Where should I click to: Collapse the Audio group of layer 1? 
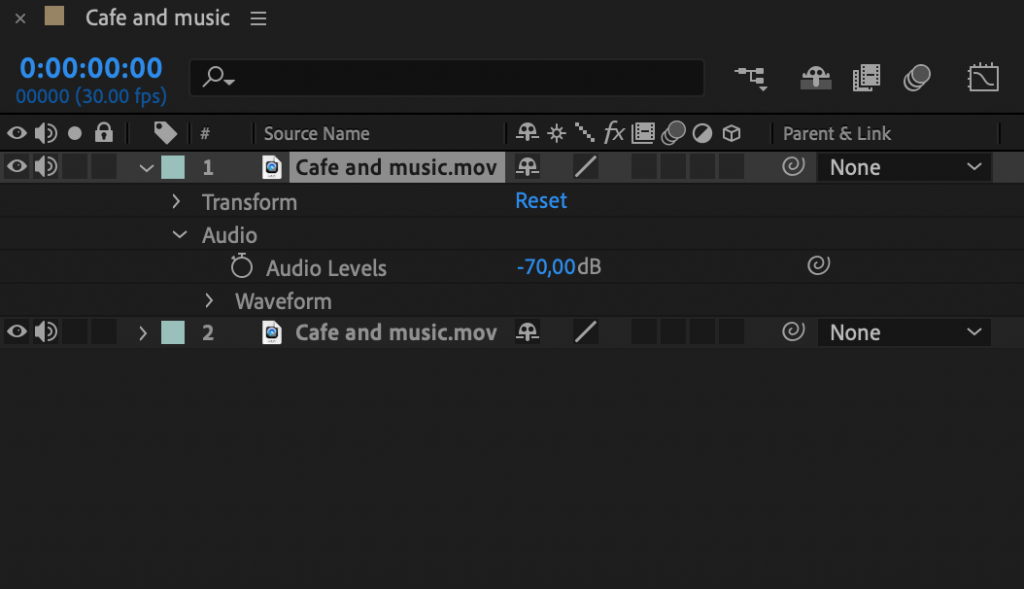180,234
